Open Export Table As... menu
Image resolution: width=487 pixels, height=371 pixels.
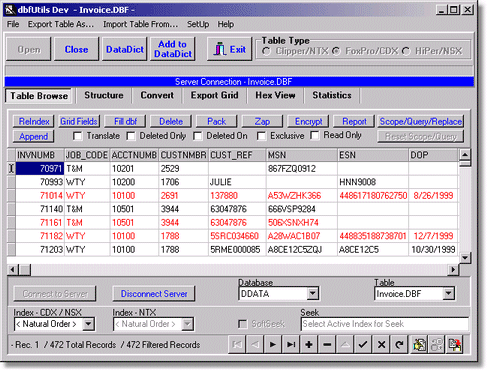(61, 24)
